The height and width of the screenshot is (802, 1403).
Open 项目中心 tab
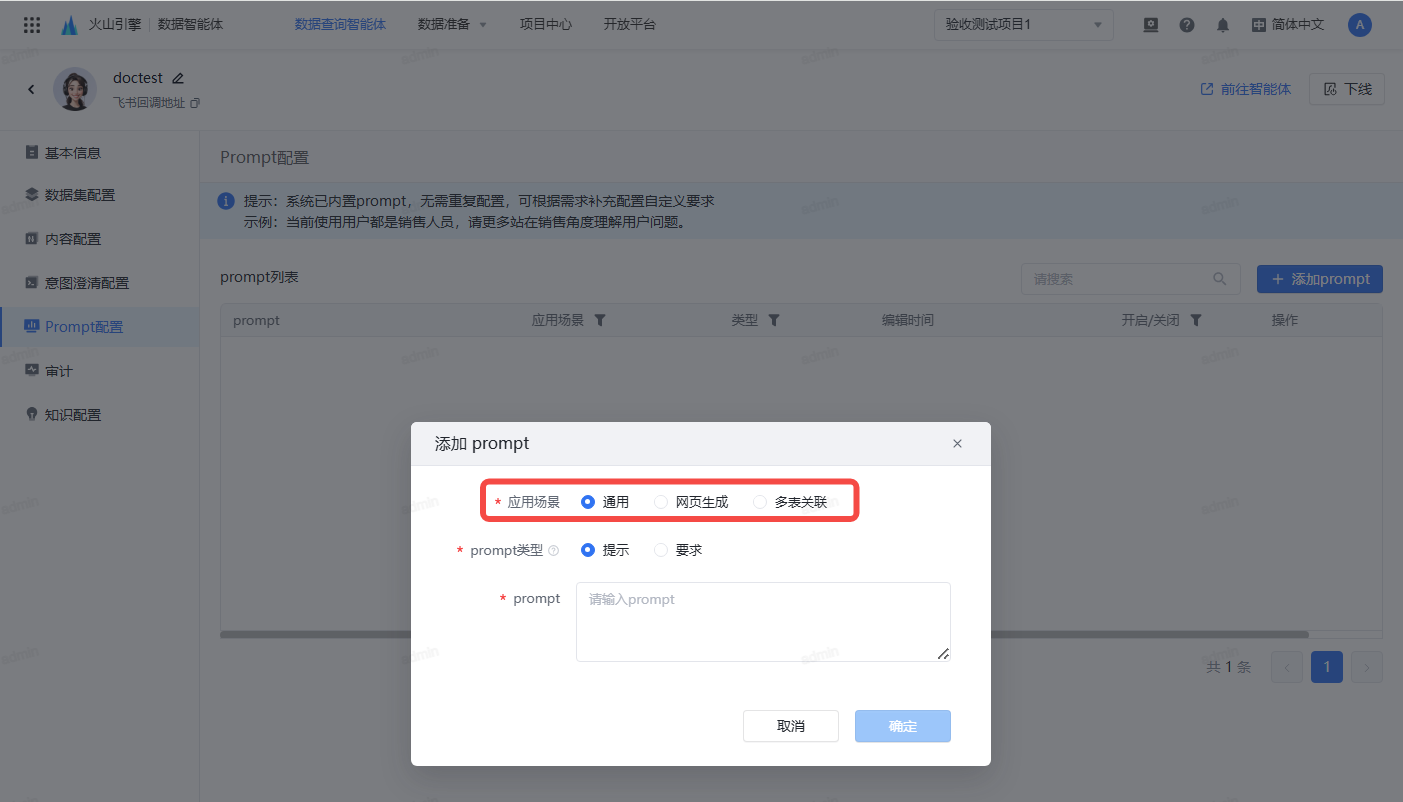click(x=546, y=25)
